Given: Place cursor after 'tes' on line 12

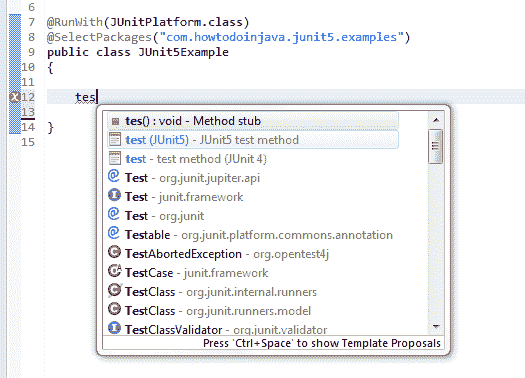Looking at the screenshot, I should [97, 97].
